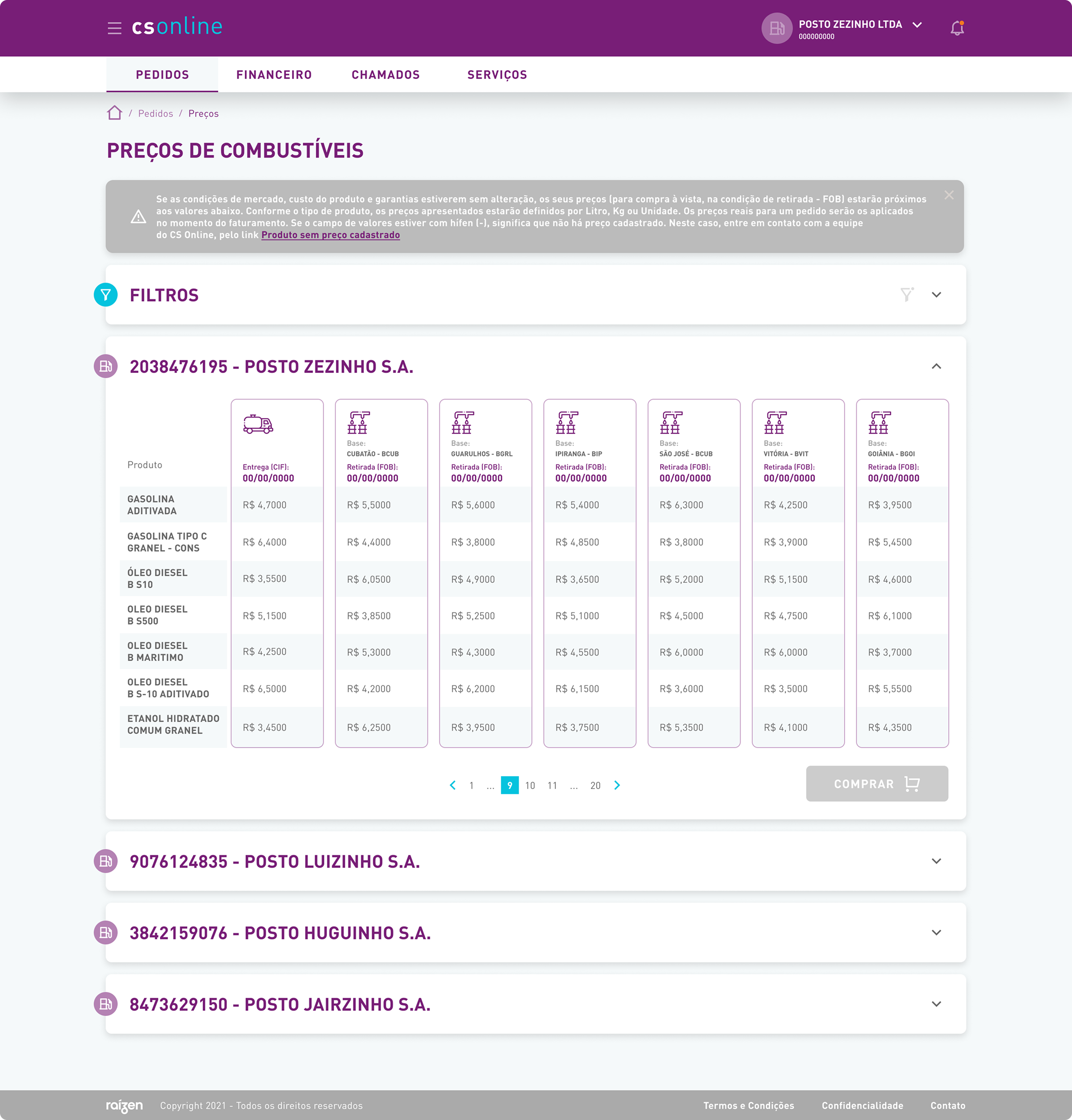The image size is (1072, 1120).
Task: Click the delivery truck CIF icon
Action: click(258, 424)
